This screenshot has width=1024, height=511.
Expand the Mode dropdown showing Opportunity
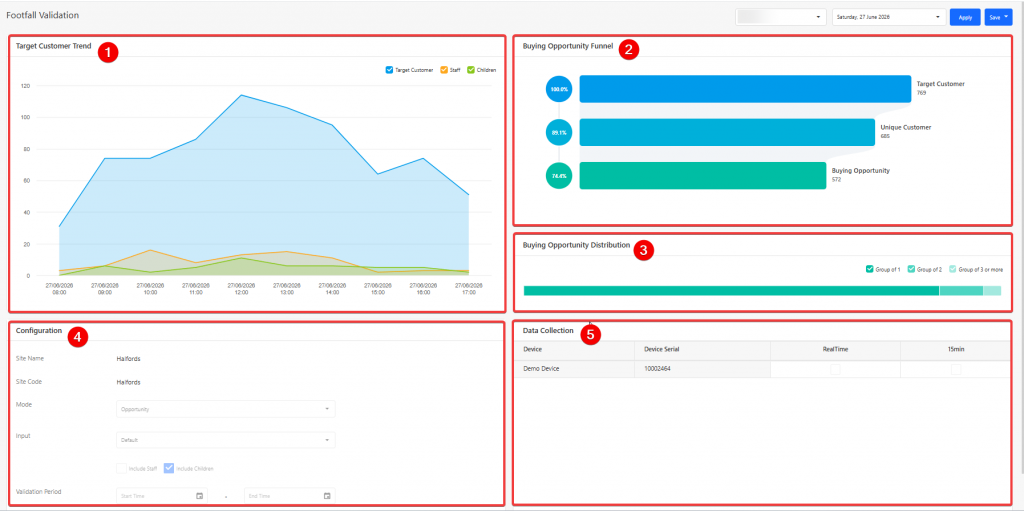click(x=226, y=409)
